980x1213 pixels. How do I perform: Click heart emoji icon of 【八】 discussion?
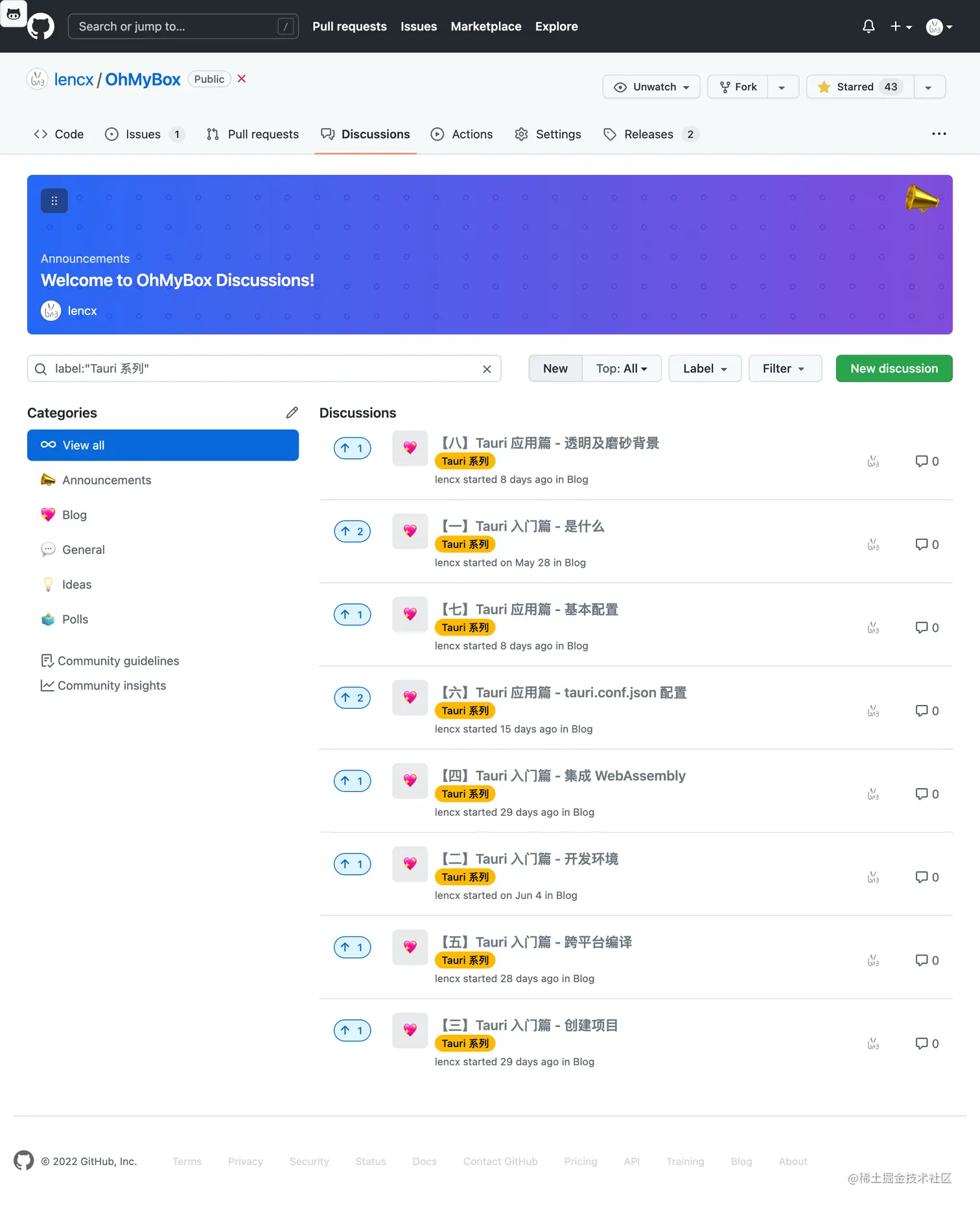coord(410,448)
